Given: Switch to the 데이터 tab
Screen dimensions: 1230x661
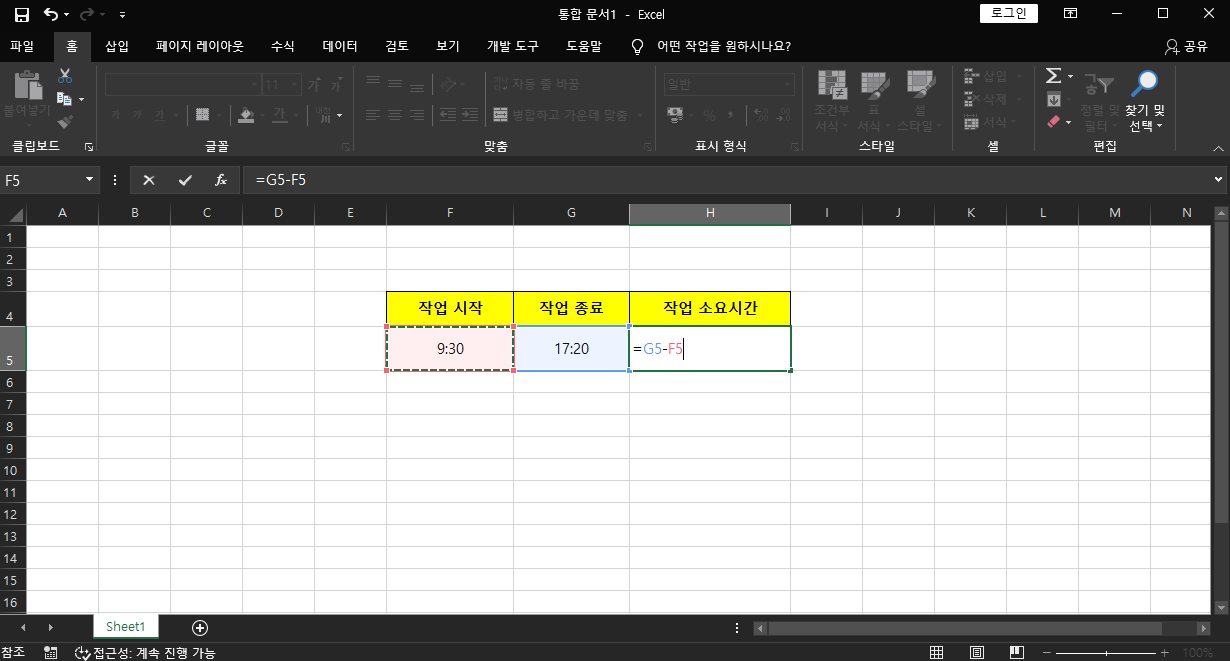Looking at the screenshot, I should click(x=340, y=46).
